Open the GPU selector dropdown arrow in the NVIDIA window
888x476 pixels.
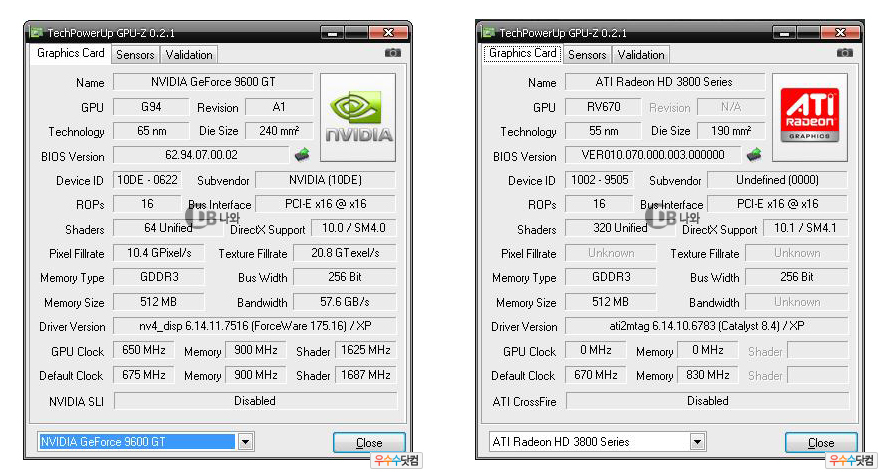pyautogui.click(x=245, y=441)
